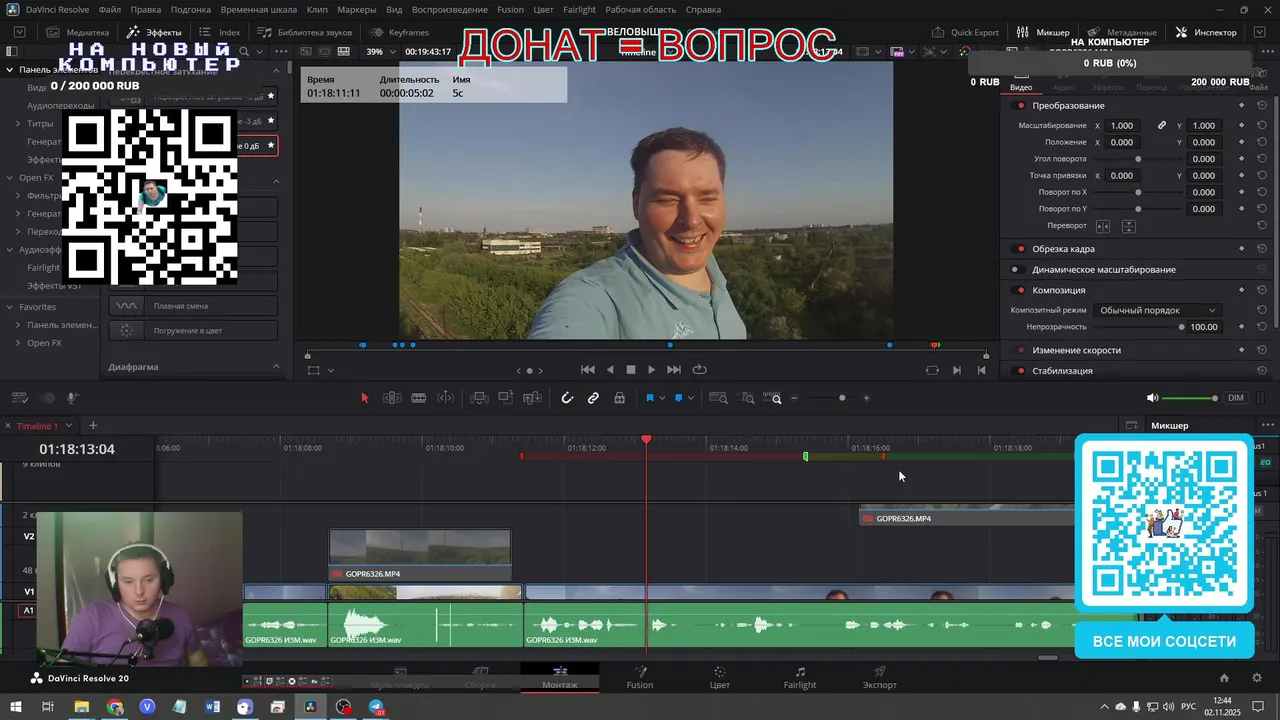Open the Правка menu
Image resolution: width=1280 pixels, height=720 pixels.
146,9
